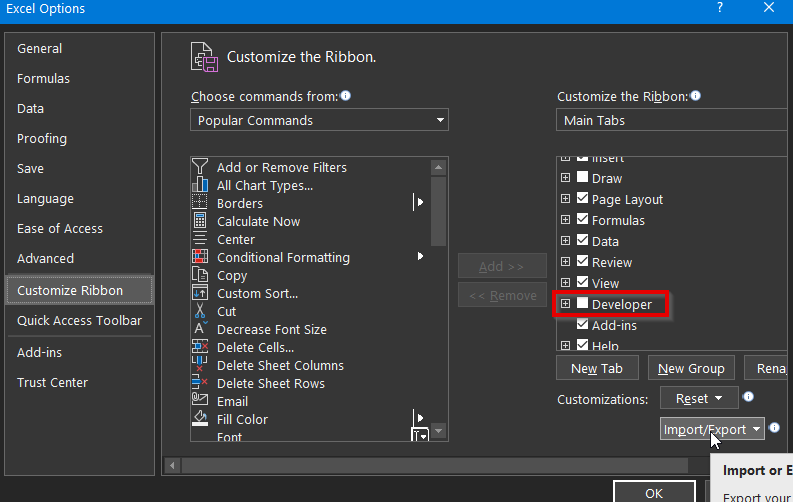
Task: Click the Delete Sheet Columns icon
Action: tap(200, 364)
